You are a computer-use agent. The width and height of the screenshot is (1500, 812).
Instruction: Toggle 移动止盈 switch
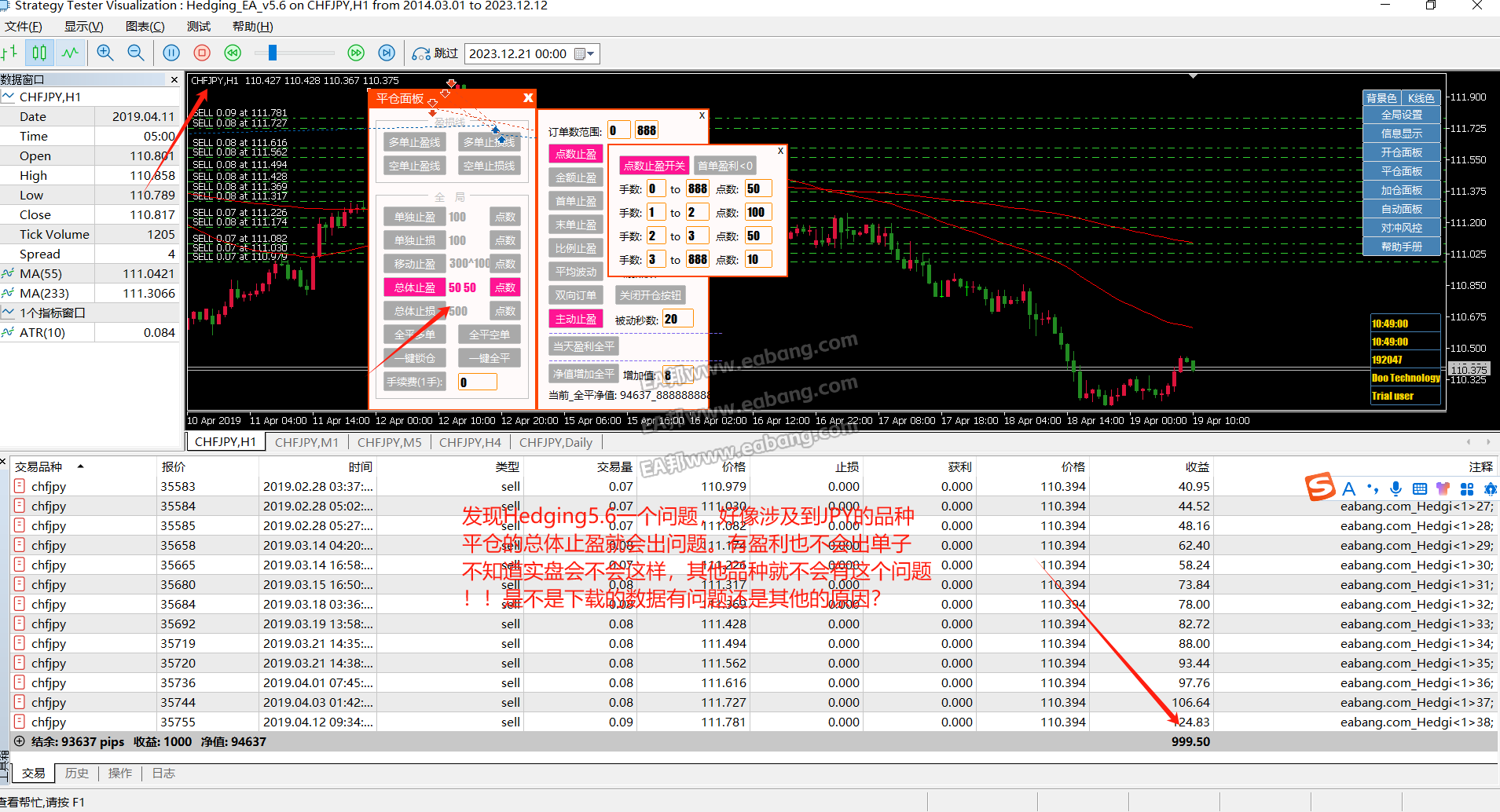pos(414,264)
